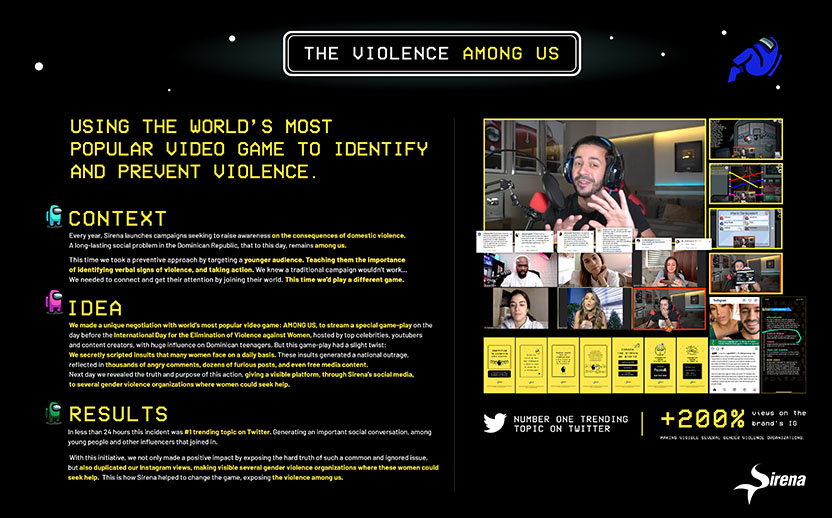This screenshot has width=832, height=518.
Task: Click the cyan crewmate beside the CONTEXT heading
Action: (x=54, y=217)
